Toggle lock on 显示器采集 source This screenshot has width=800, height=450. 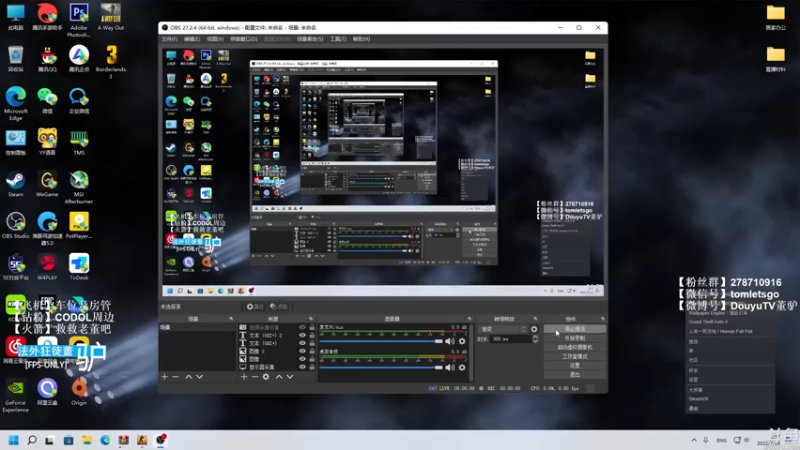click(312, 366)
